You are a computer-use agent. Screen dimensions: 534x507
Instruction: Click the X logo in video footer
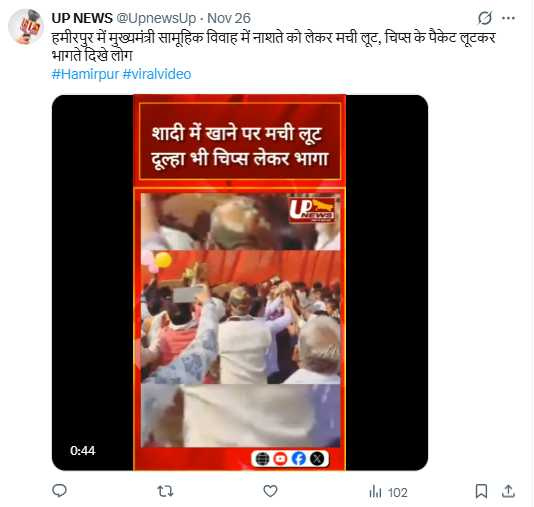[x=317, y=459]
